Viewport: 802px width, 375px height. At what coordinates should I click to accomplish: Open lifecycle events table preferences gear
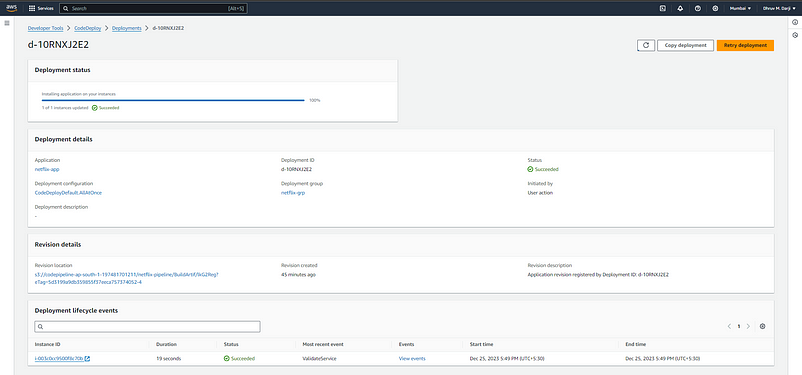click(x=762, y=326)
